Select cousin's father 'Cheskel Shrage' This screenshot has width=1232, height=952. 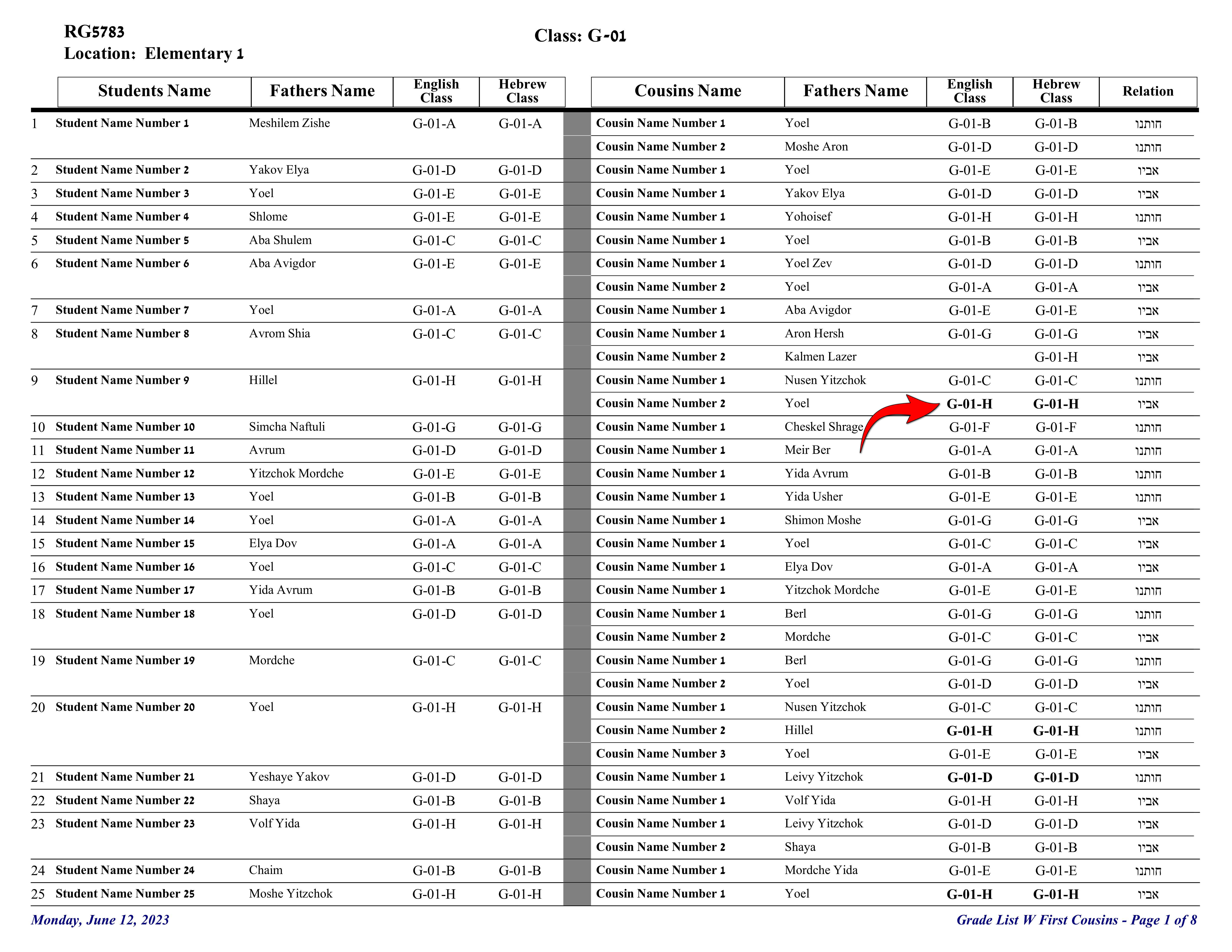(x=824, y=427)
